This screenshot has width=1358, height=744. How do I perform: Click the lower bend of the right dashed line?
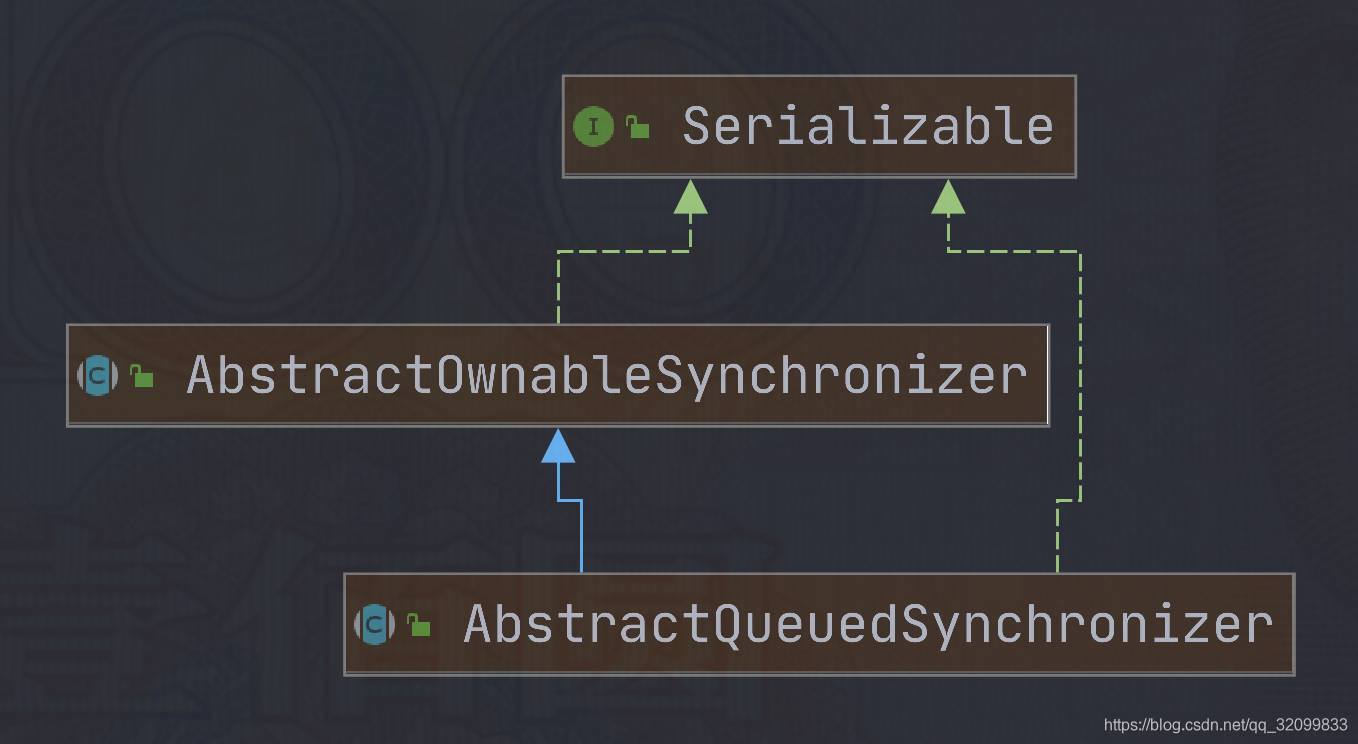(1069, 500)
